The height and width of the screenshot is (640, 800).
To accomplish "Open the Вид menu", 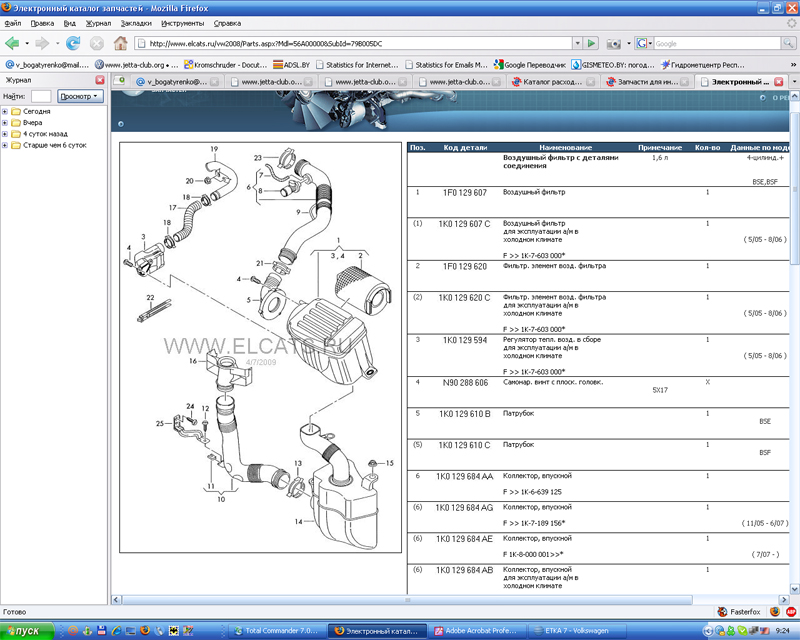I will tap(70, 23).
